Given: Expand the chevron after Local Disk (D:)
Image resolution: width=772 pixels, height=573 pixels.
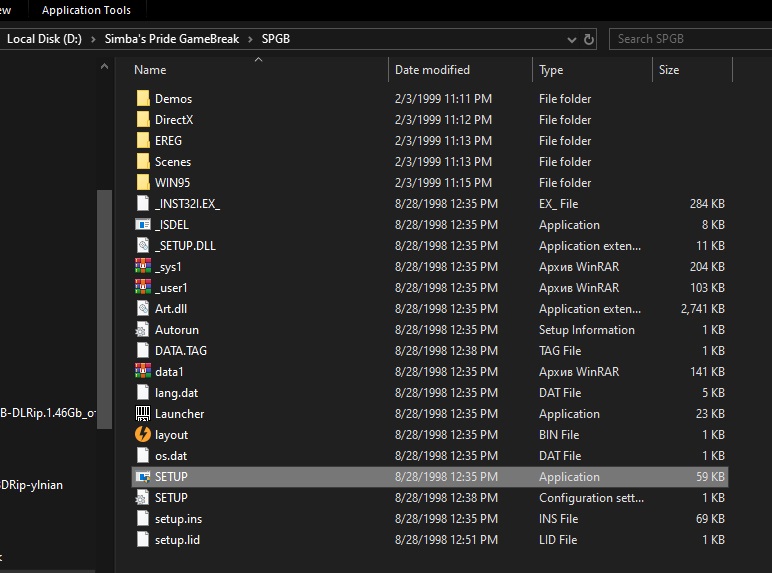Looking at the screenshot, I should (x=93, y=39).
